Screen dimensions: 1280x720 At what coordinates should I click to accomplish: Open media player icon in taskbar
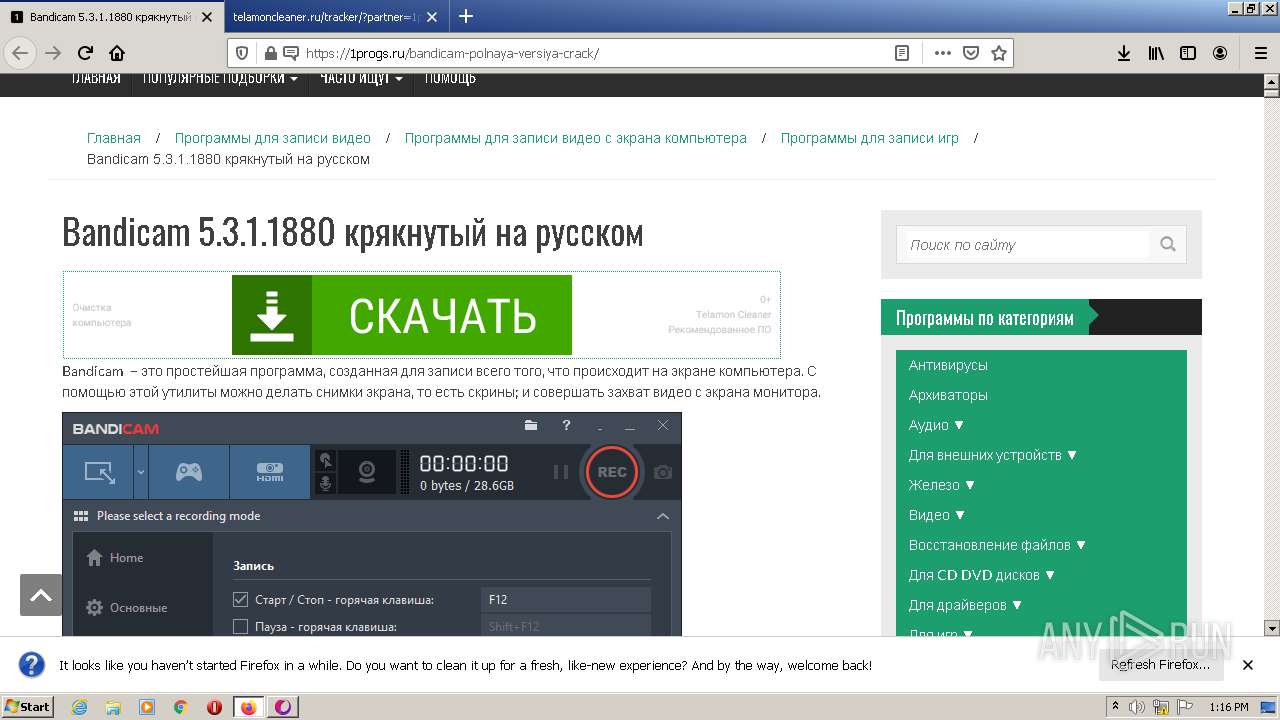click(x=147, y=707)
